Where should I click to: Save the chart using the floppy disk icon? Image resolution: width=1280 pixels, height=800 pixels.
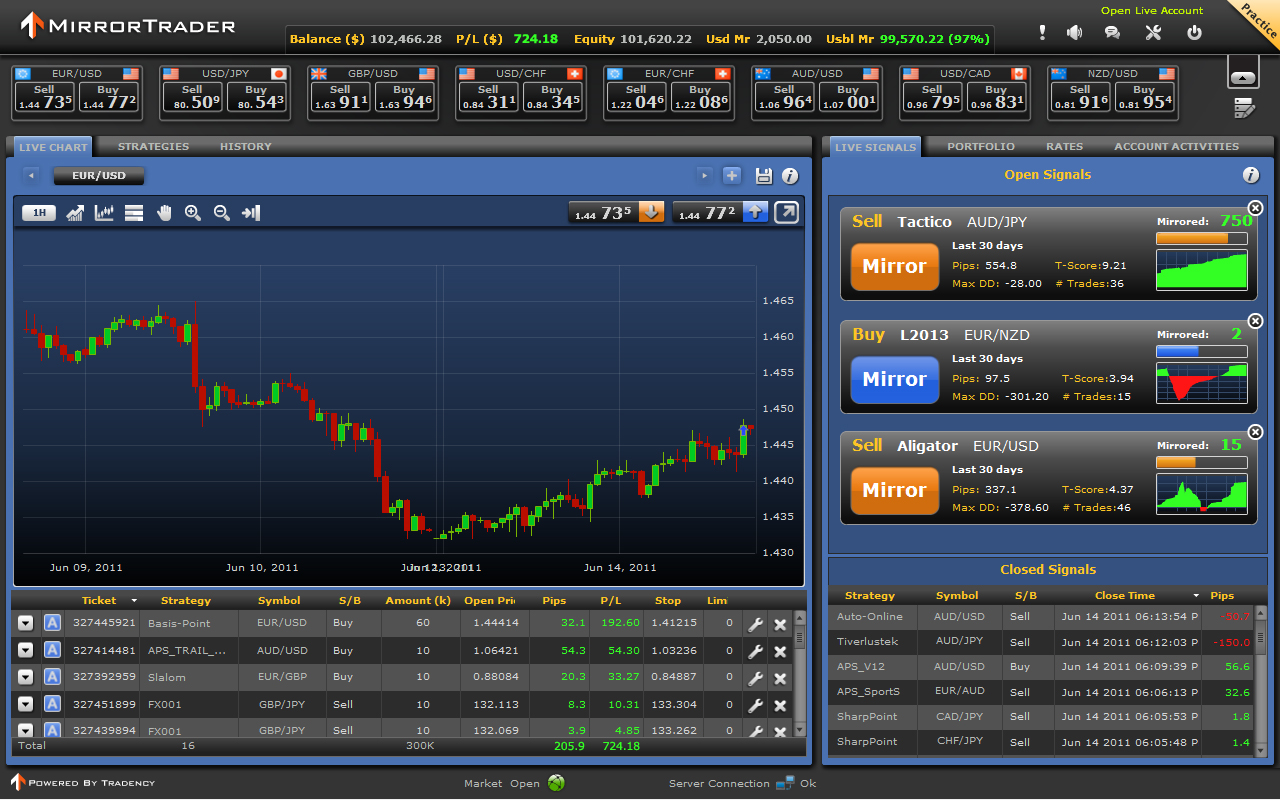click(764, 176)
